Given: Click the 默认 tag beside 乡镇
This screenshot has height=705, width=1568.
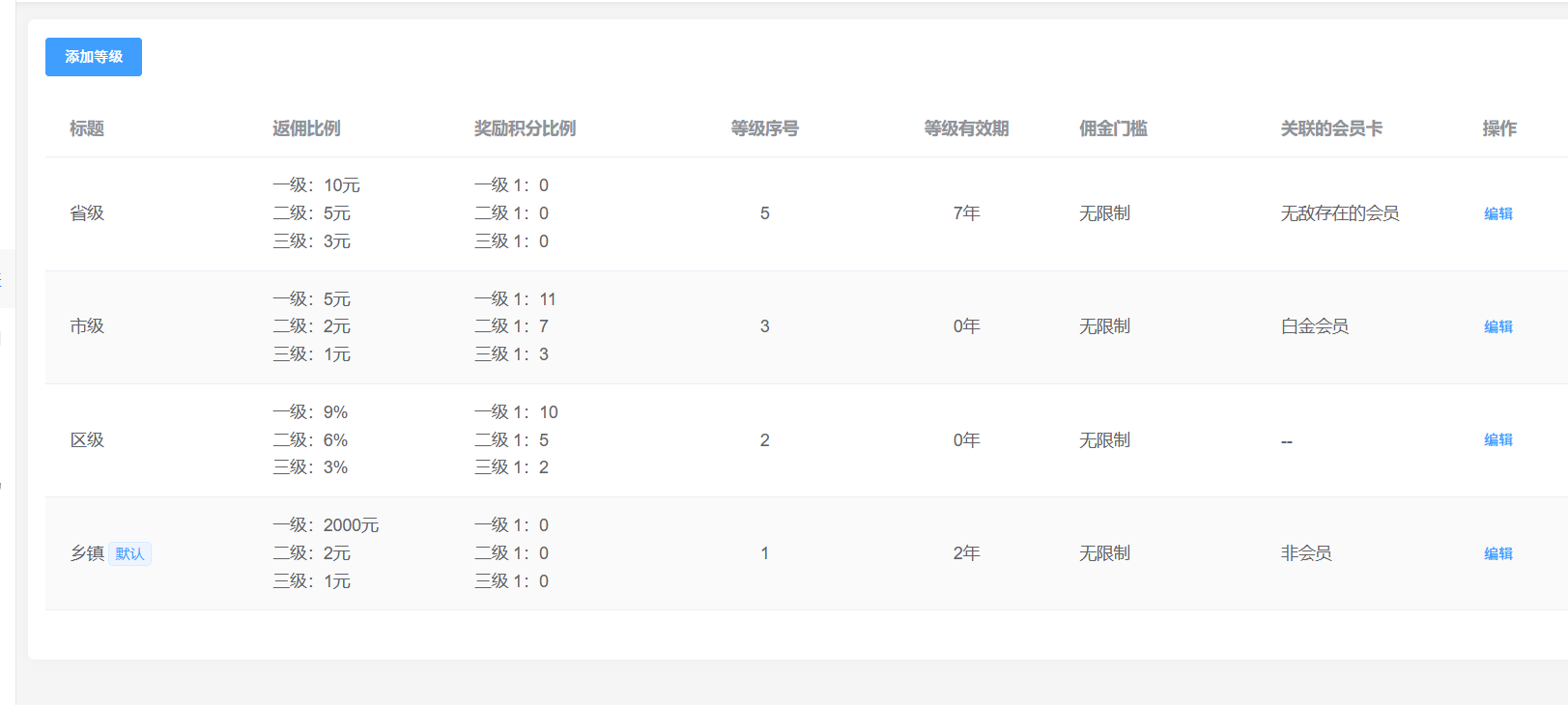Looking at the screenshot, I should pos(129,553).
